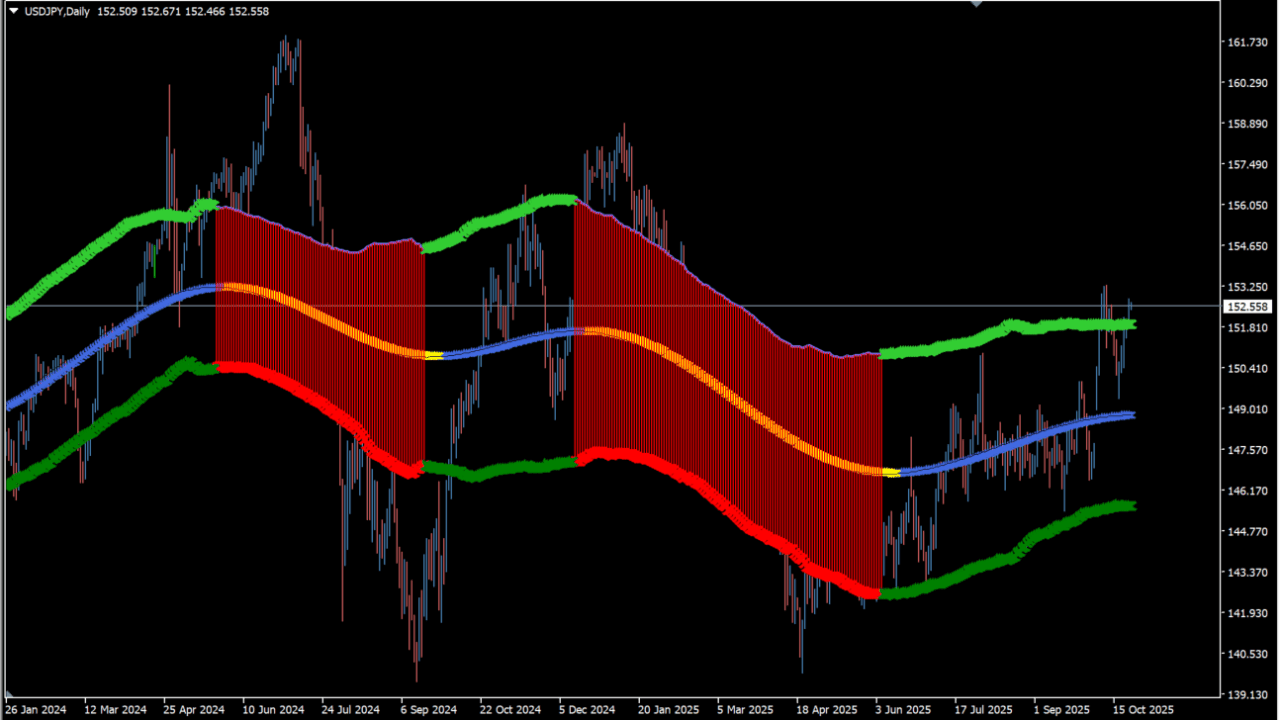Click the 156.050 price scale label
Screen dimensions: 1280x720
1246,205
